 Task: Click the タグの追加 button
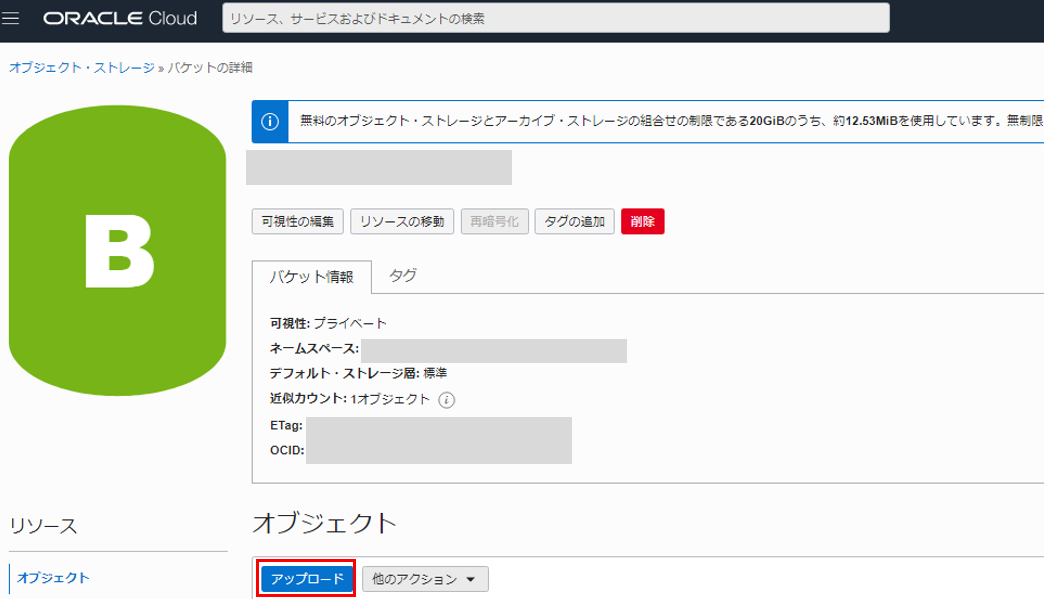(x=575, y=222)
